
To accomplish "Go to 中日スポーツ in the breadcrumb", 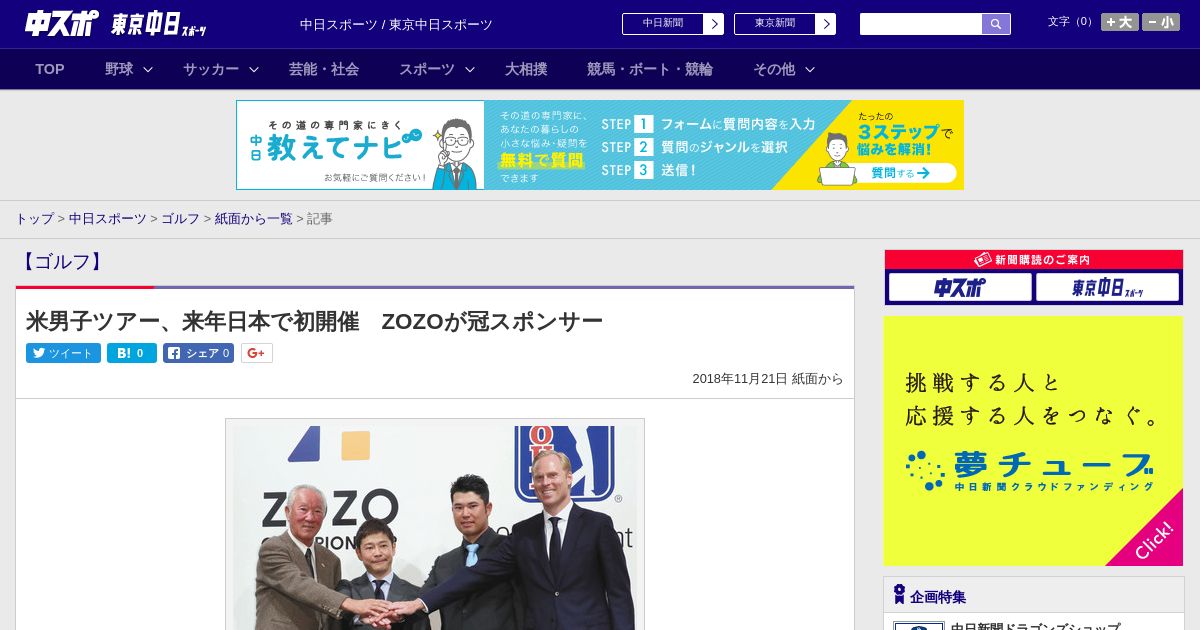I will click(108, 218).
